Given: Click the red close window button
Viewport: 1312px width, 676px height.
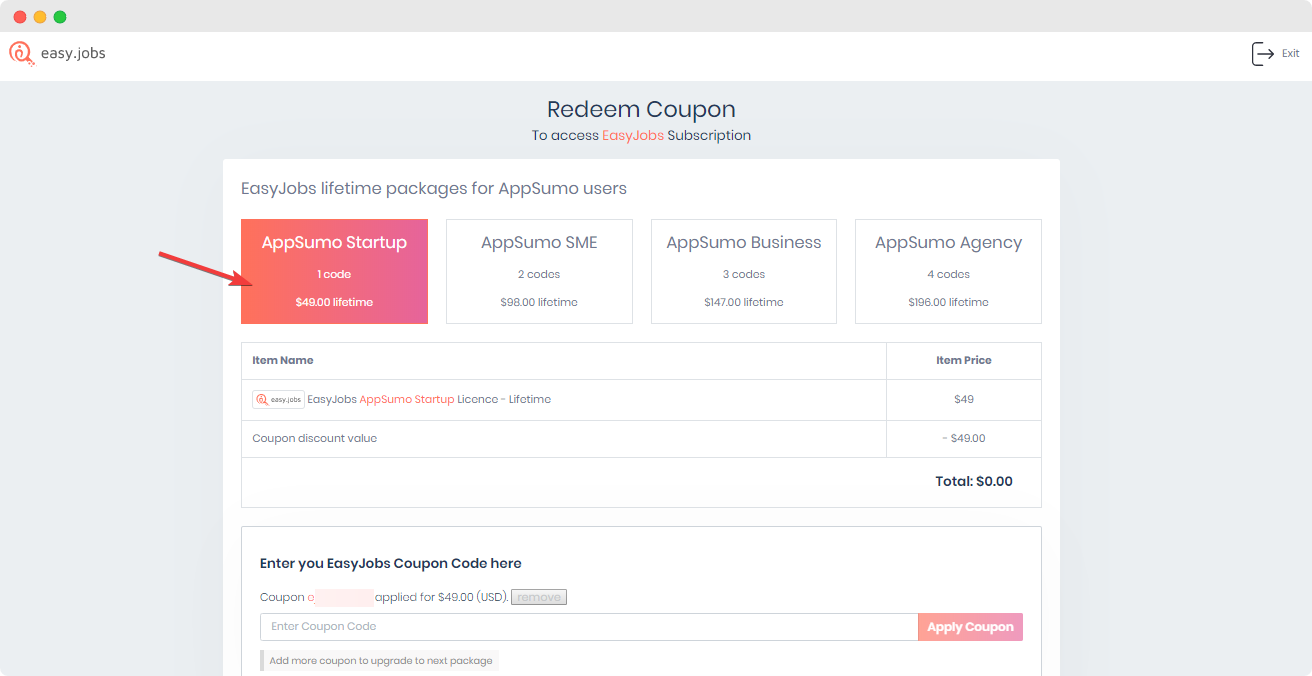Looking at the screenshot, I should pos(20,17).
